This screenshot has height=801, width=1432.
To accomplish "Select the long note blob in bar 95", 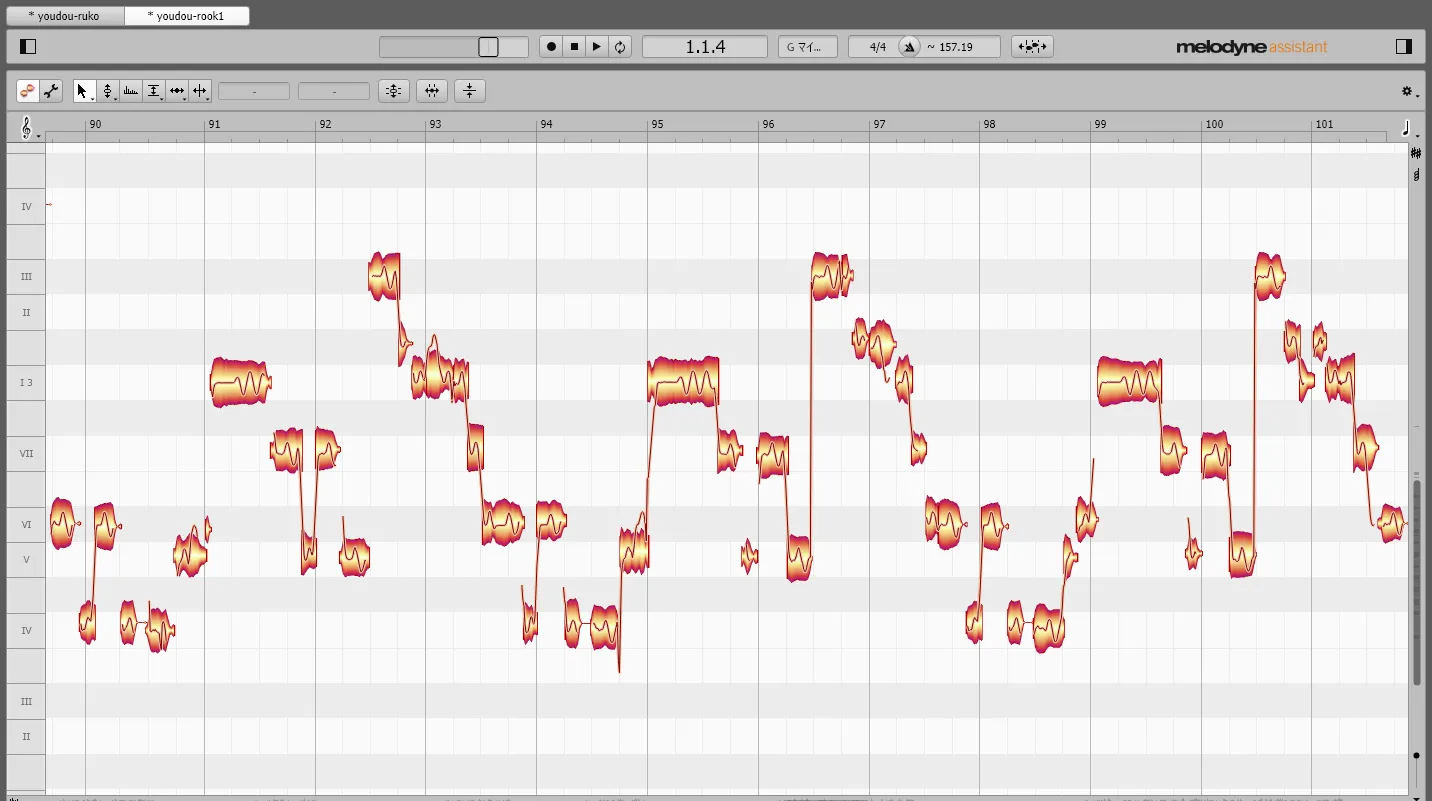I will click(684, 381).
